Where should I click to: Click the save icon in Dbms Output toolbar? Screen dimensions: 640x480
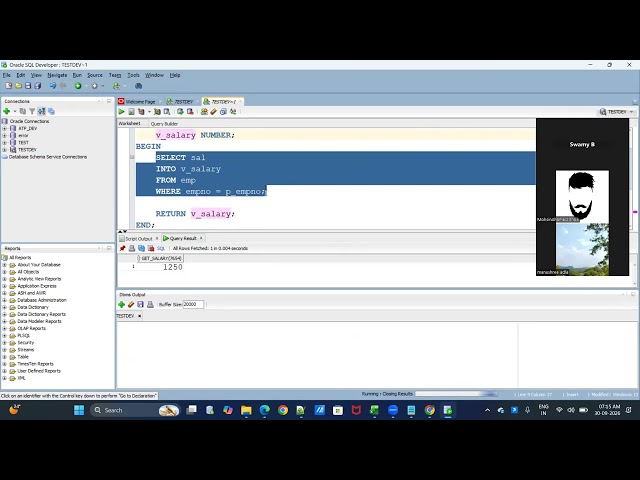pos(140,304)
